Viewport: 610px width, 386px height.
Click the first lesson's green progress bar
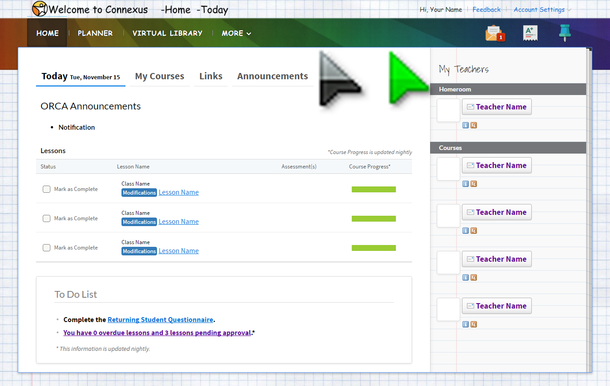(373, 189)
